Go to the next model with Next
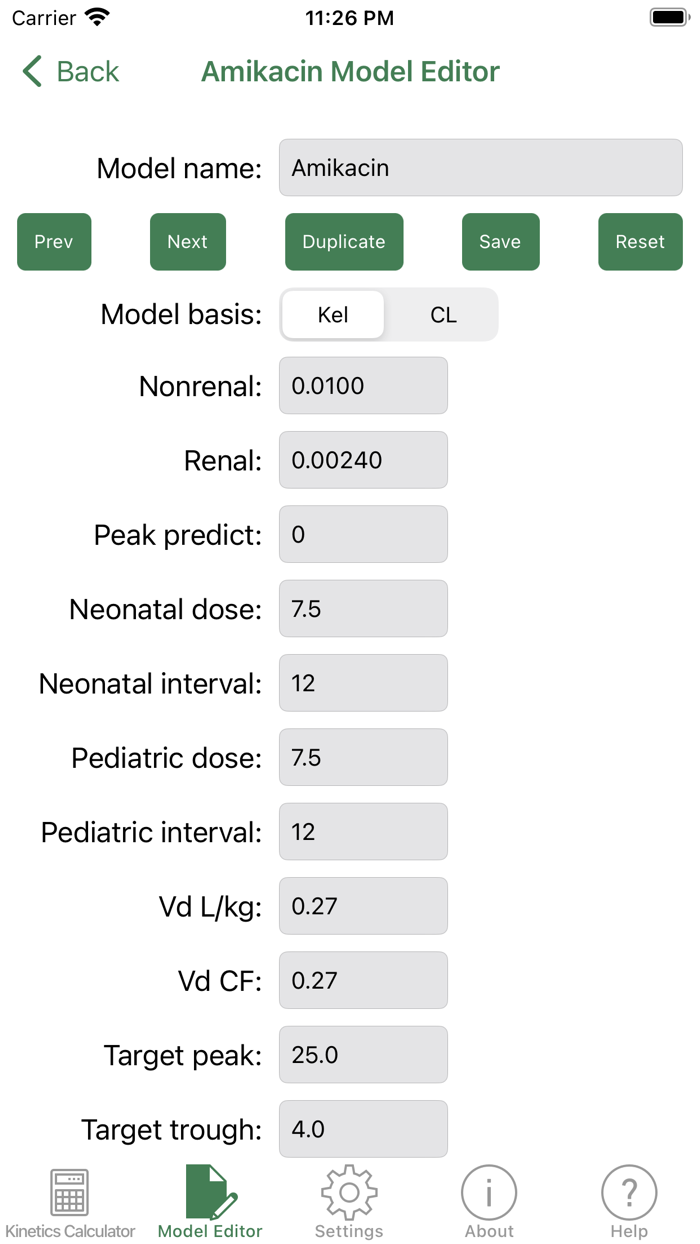Screen dimensions: 700x1244 point(187,241)
